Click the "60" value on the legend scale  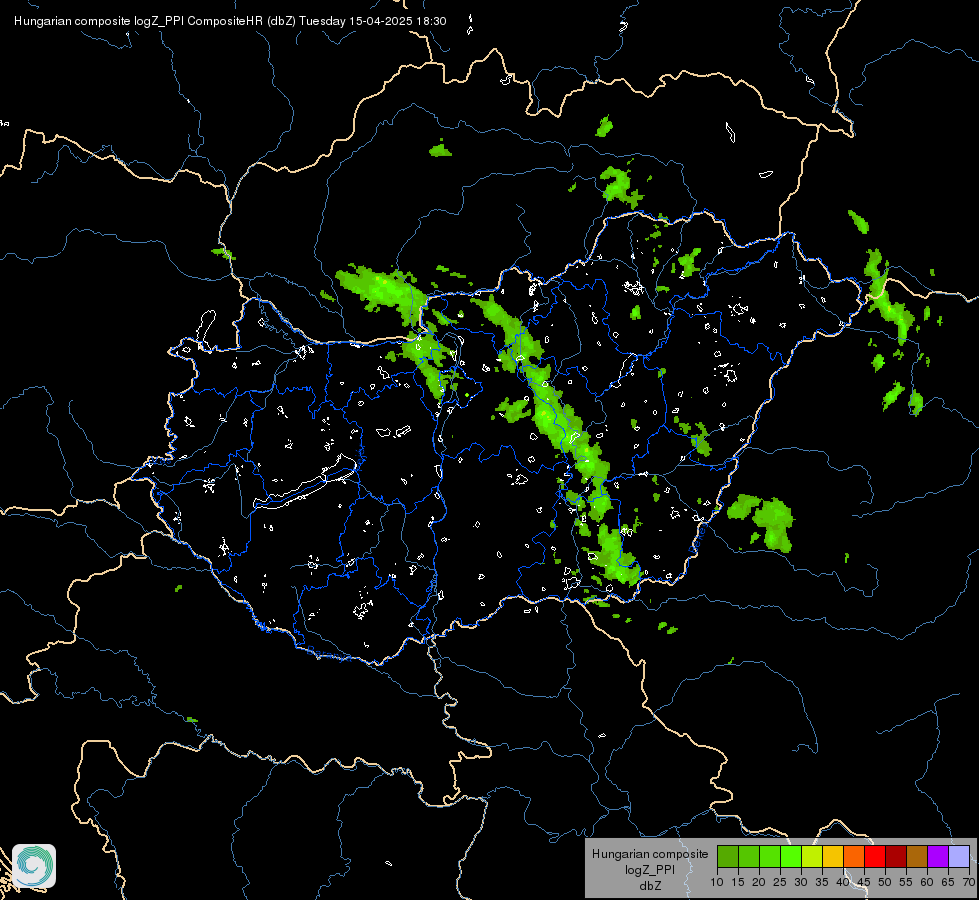(927, 883)
